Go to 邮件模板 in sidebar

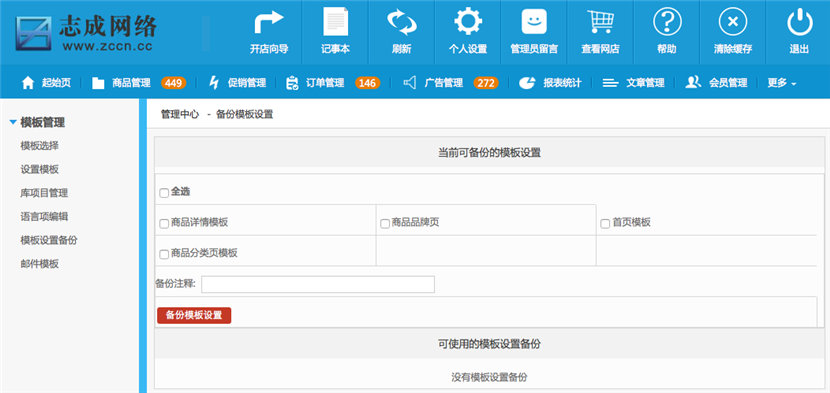[x=39, y=264]
